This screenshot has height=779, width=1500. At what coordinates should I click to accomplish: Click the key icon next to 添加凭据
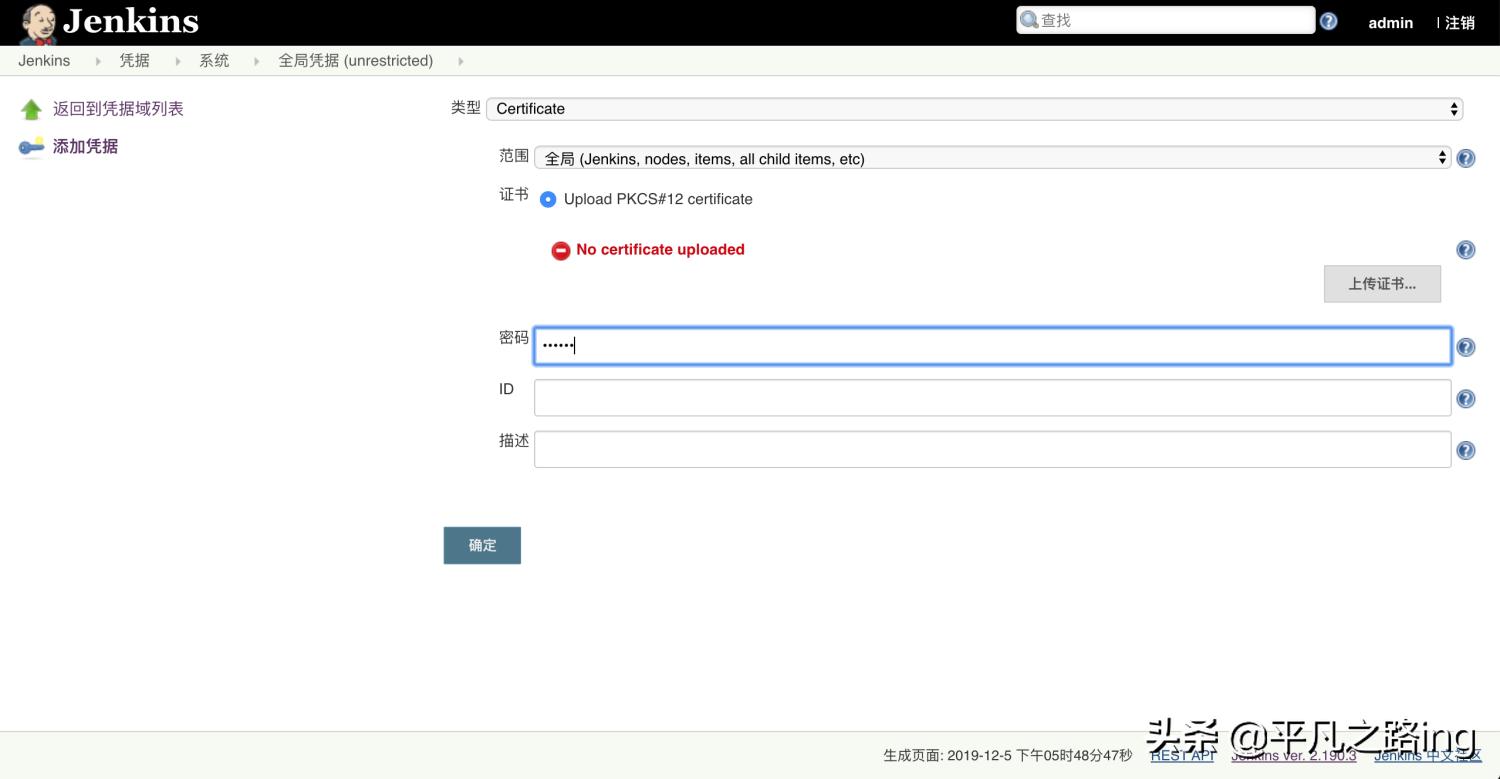[31, 146]
